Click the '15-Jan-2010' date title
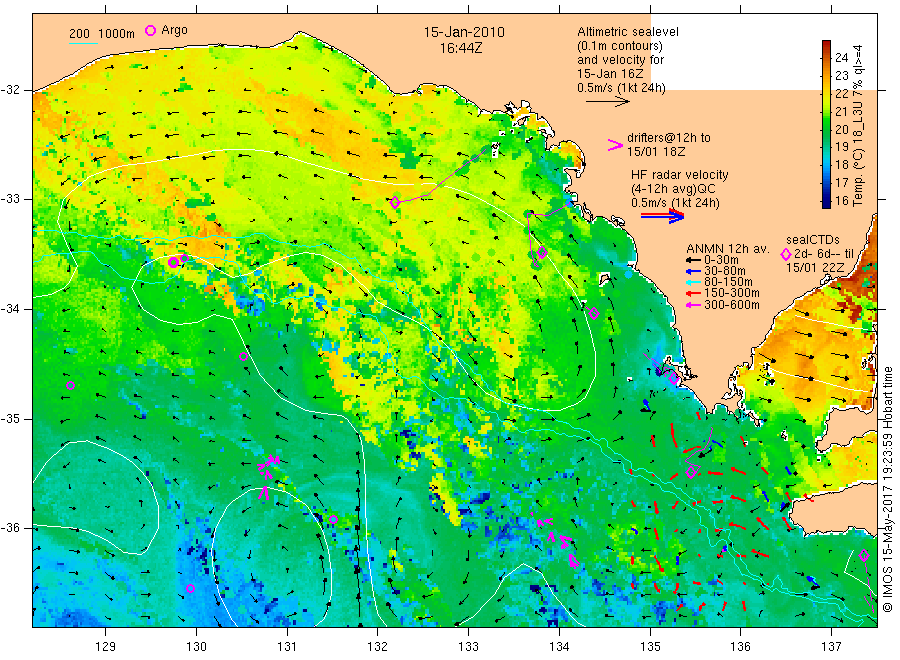Image resolution: width=900 pixels, height=660 pixels. [464, 33]
